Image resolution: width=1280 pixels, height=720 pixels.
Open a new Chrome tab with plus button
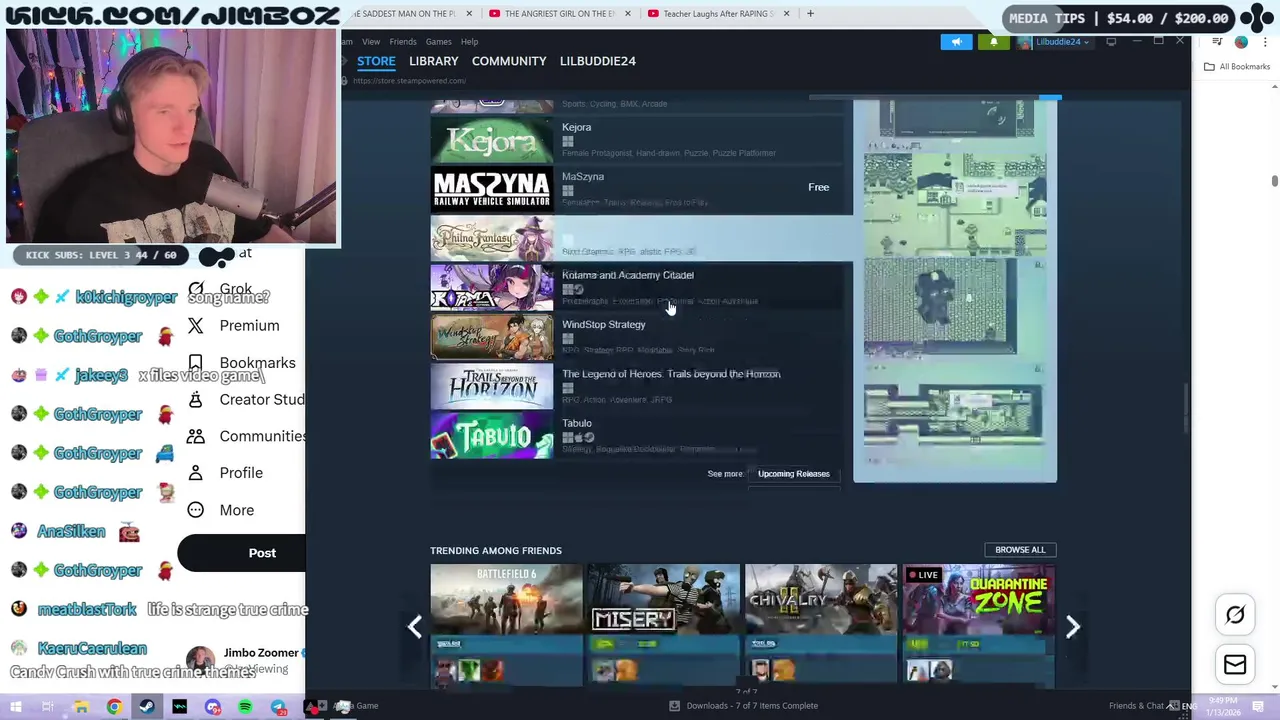pyautogui.click(x=810, y=14)
